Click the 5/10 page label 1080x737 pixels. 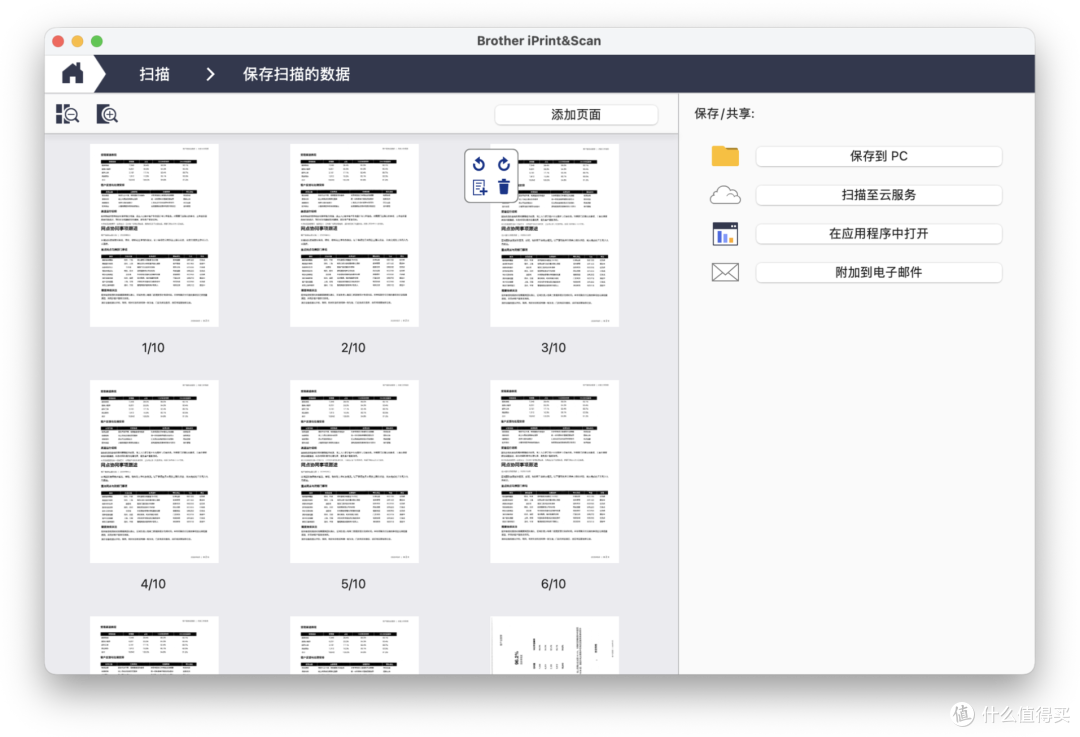(x=353, y=584)
